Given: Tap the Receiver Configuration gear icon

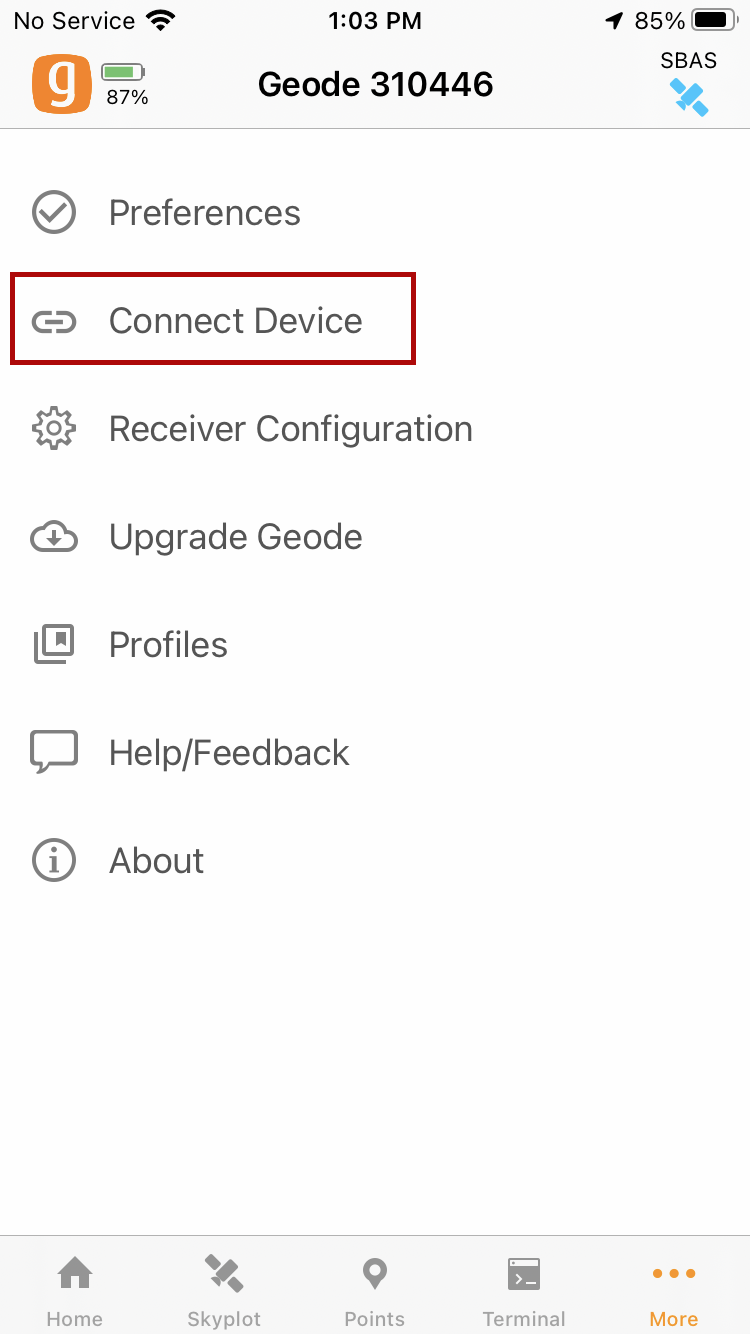Looking at the screenshot, I should (54, 429).
